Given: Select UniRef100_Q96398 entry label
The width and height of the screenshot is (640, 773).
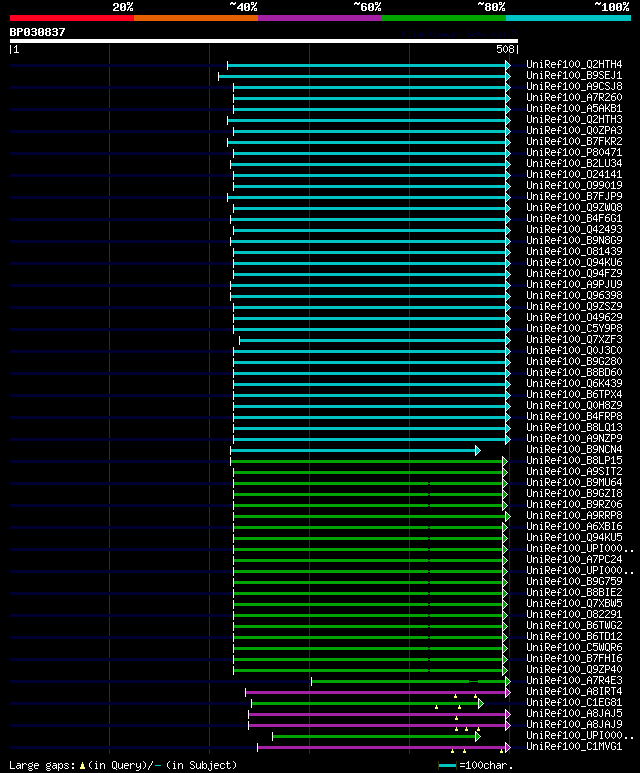Looking at the screenshot, I should [574, 295].
